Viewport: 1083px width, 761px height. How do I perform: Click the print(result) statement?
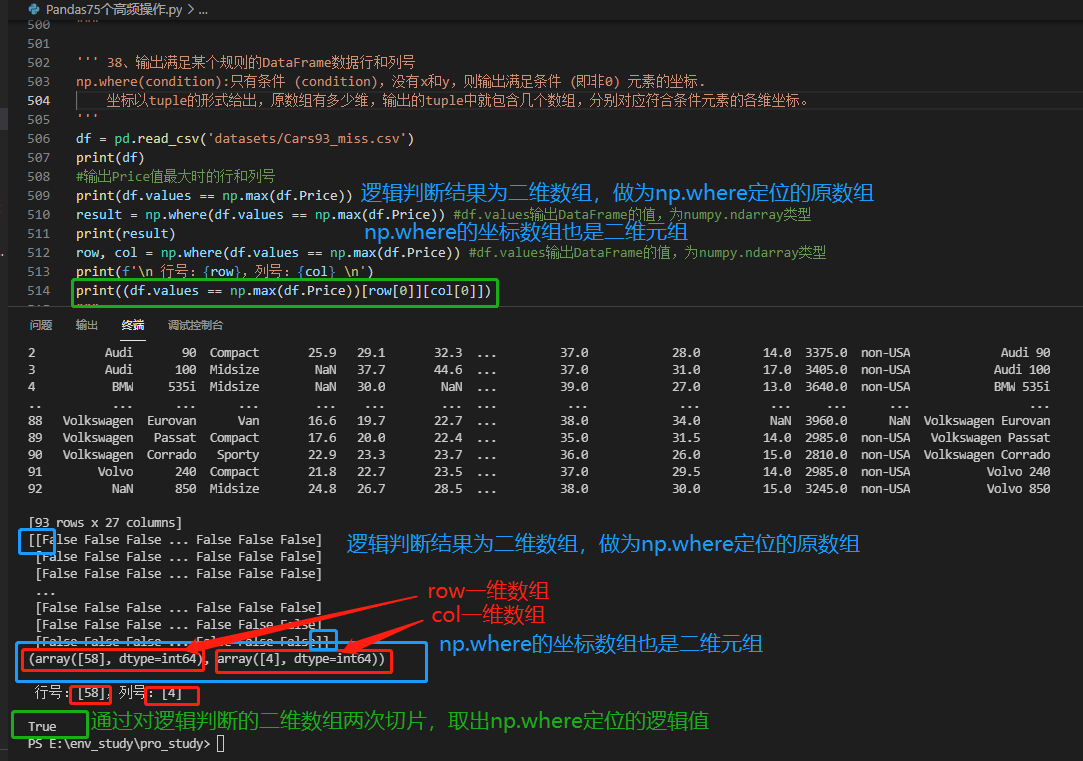(x=126, y=233)
